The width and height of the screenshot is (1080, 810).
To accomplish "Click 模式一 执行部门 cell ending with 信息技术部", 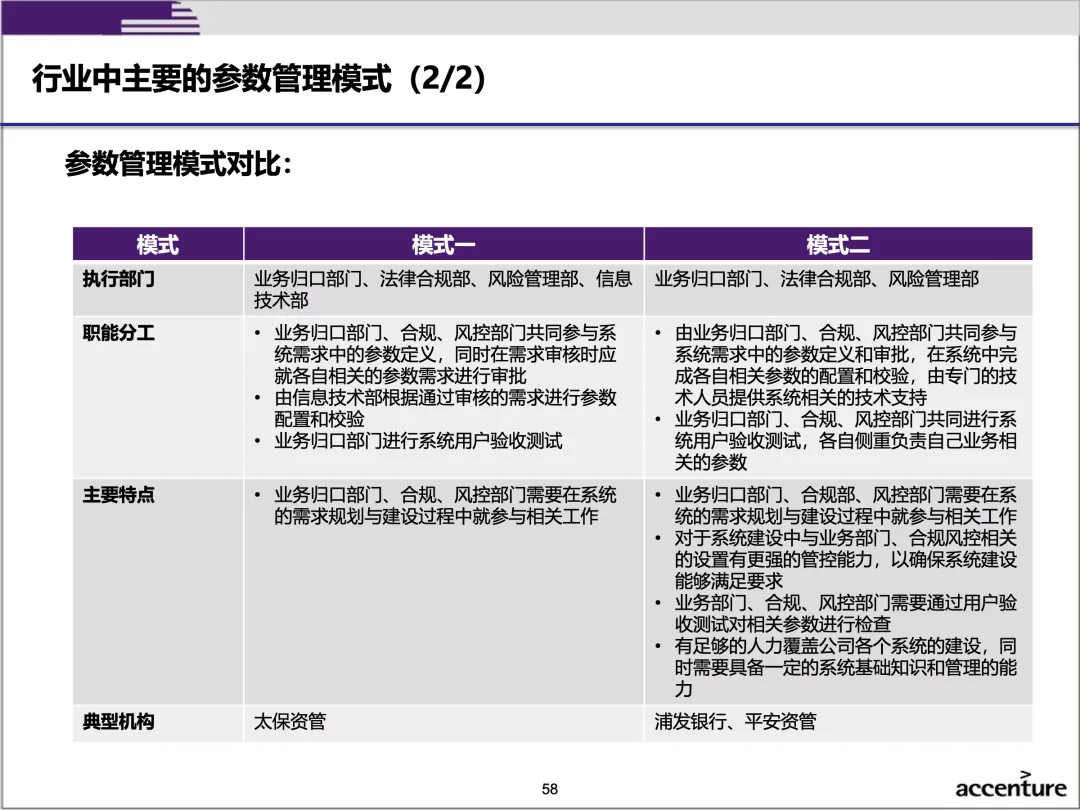I will click(443, 289).
